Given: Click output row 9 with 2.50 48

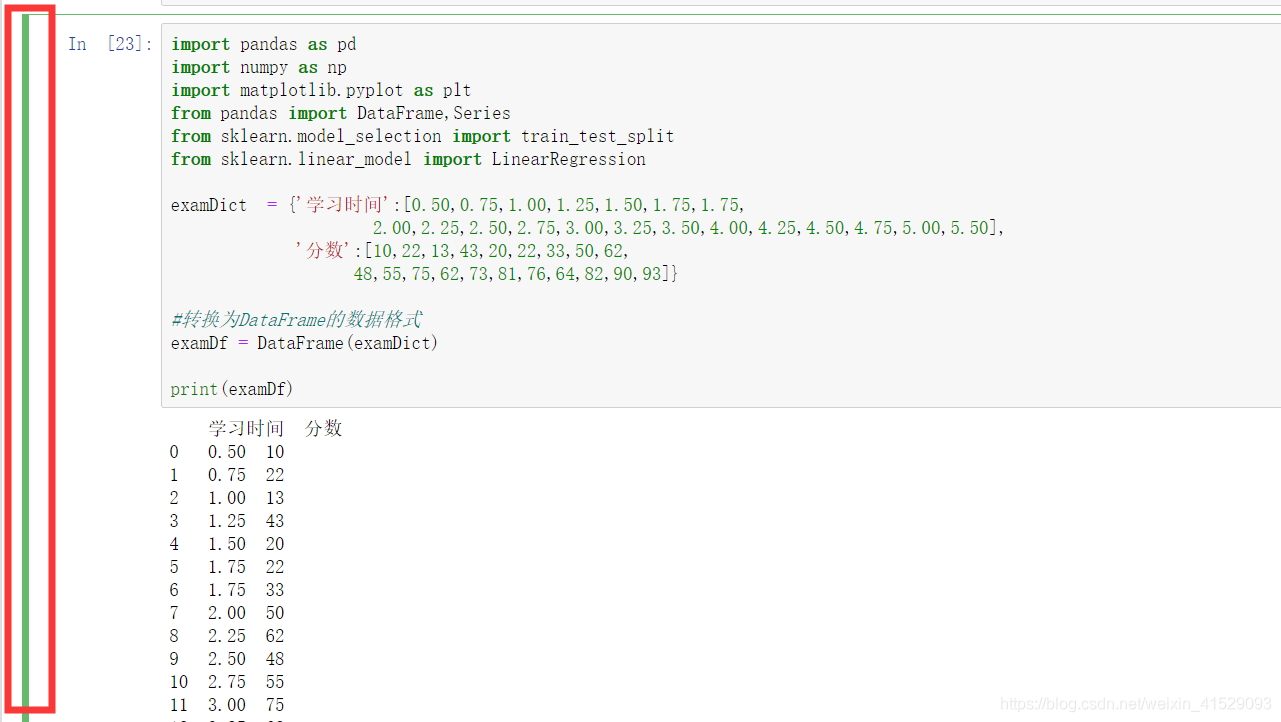Looking at the screenshot, I should (227, 659).
